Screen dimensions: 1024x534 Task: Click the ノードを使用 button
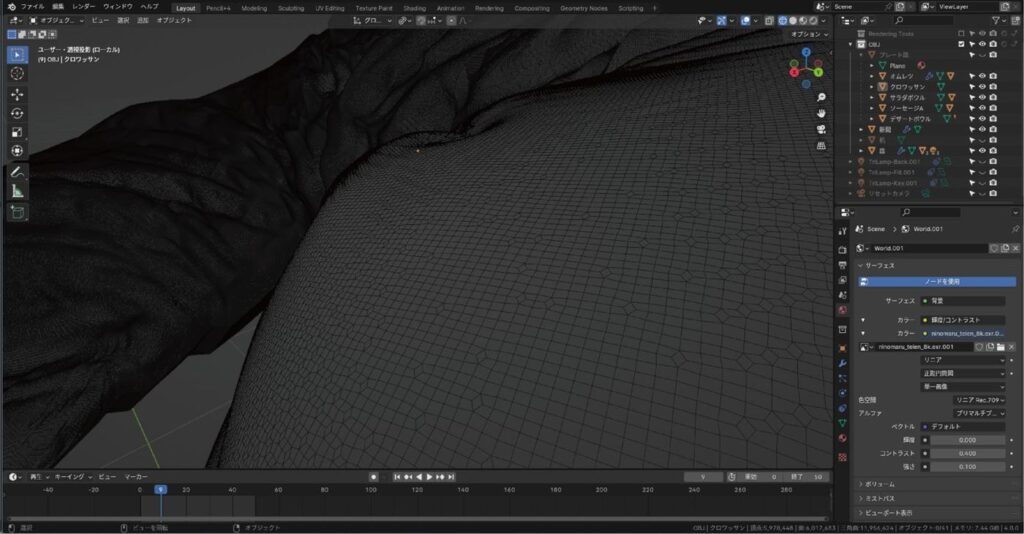point(937,281)
